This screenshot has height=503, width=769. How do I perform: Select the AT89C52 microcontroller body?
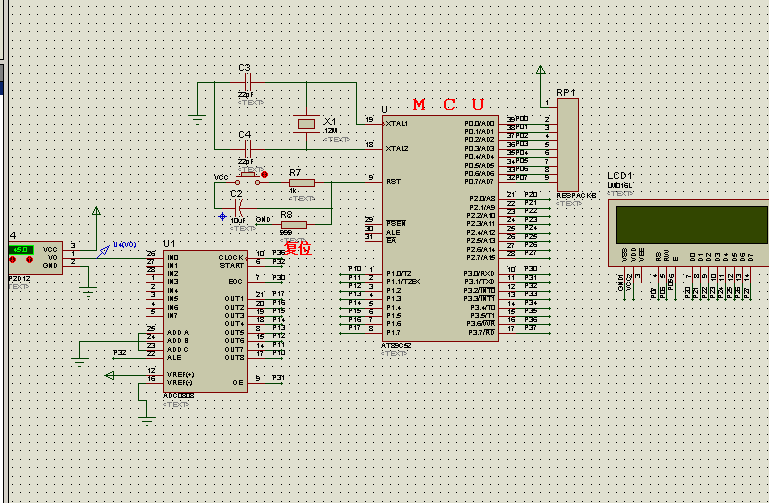point(440,228)
